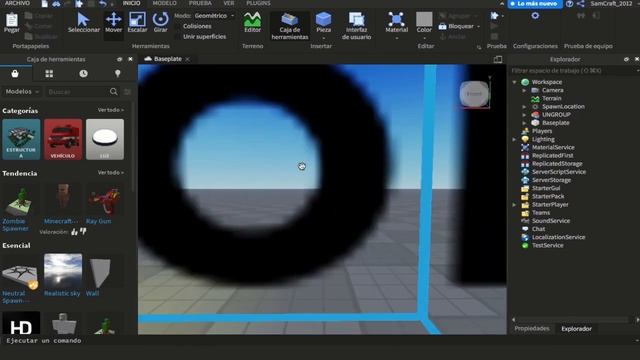Switch to the VER ribbon tab
This screenshot has height=360, width=640.
229,3
